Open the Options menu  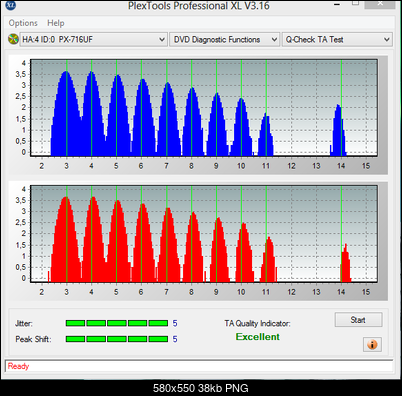(23, 23)
